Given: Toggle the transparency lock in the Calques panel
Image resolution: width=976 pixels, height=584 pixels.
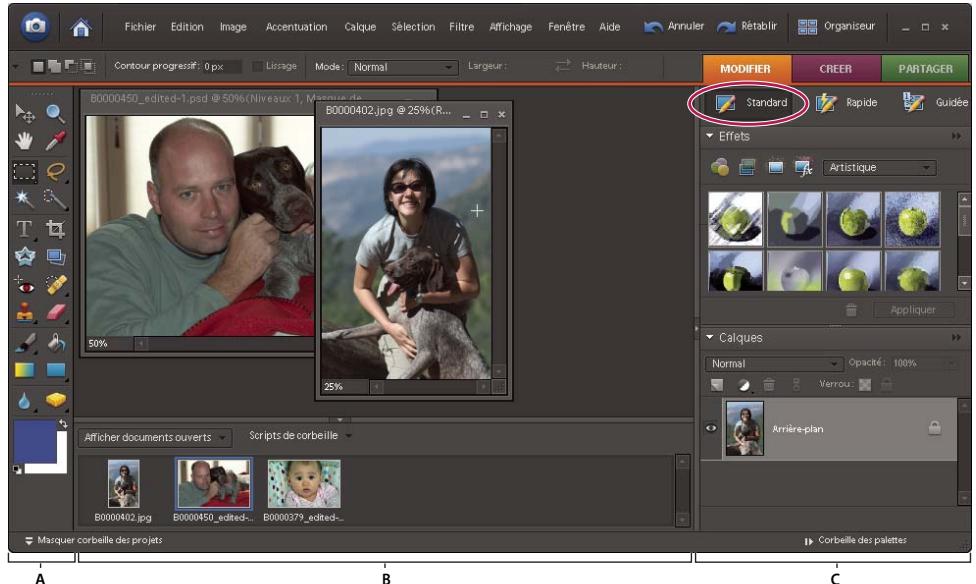Looking at the screenshot, I should (864, 384).
